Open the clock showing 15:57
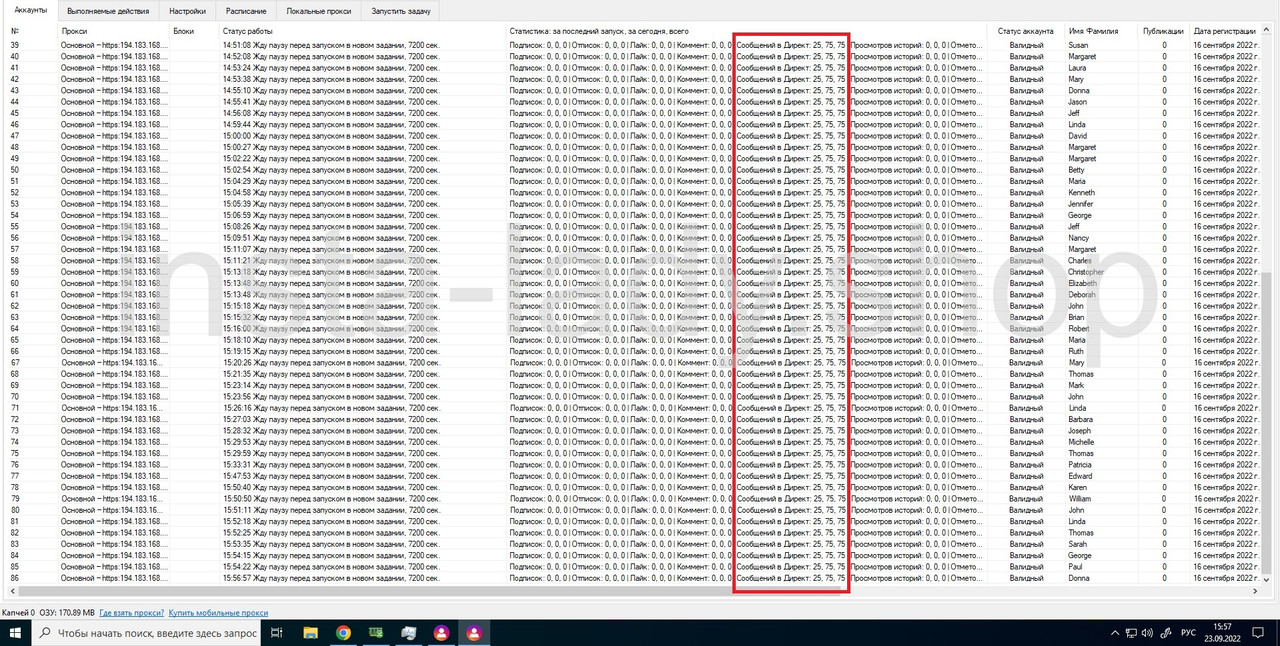This screenshot has height=646, width=1280. tap(1224, 633)
